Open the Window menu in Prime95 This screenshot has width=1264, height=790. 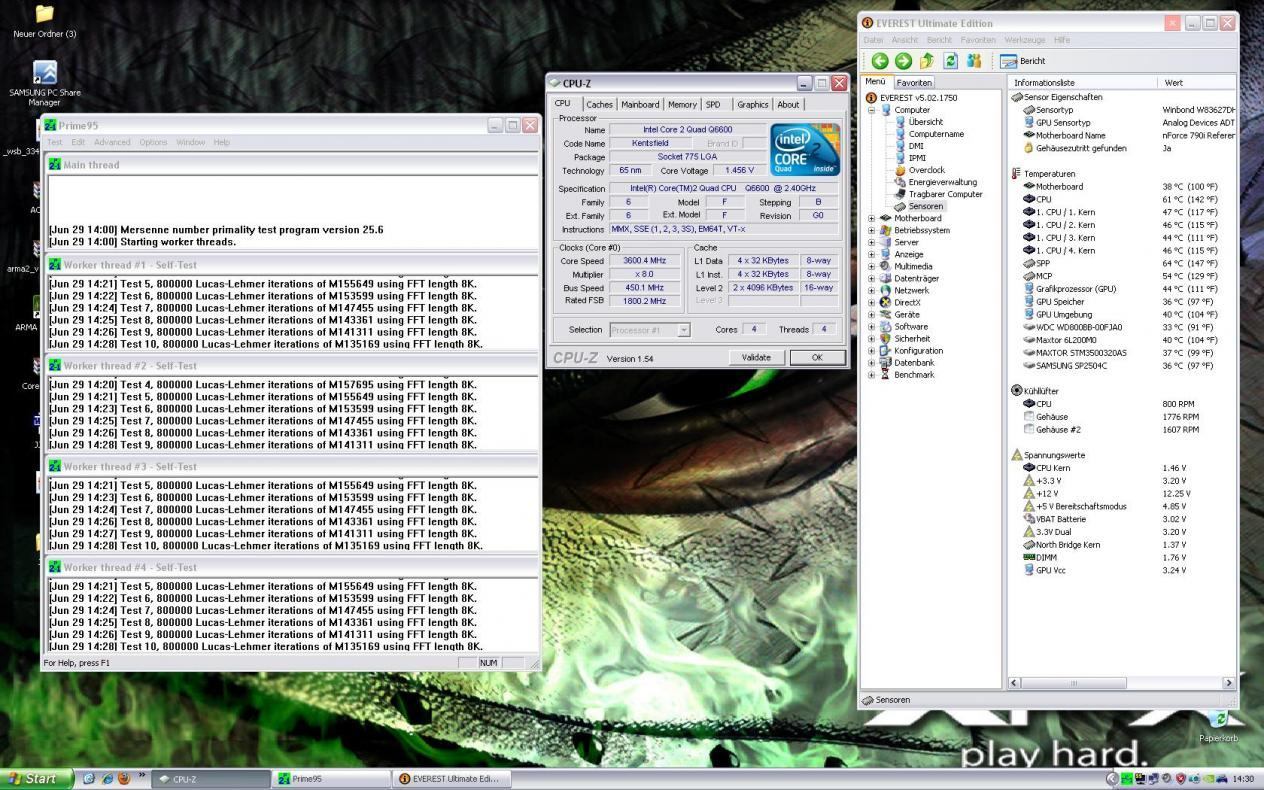190,142
